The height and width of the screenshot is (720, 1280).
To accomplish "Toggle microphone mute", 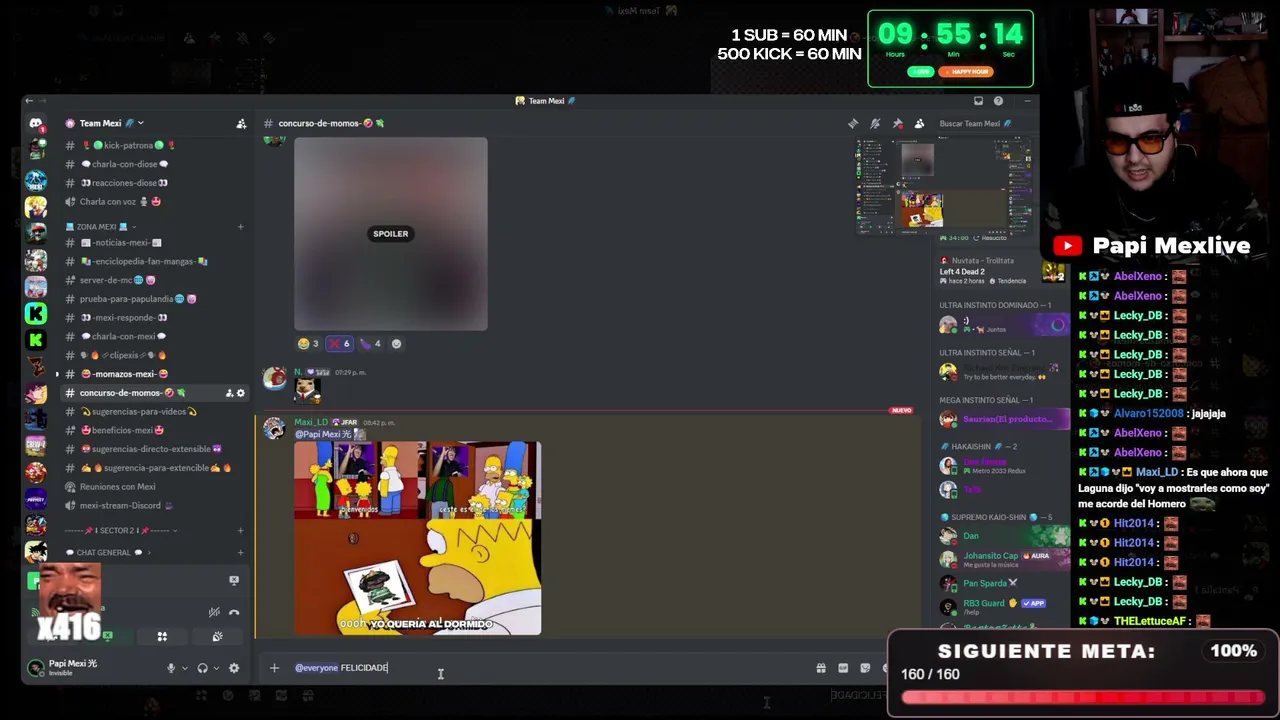I will [171, 668].
